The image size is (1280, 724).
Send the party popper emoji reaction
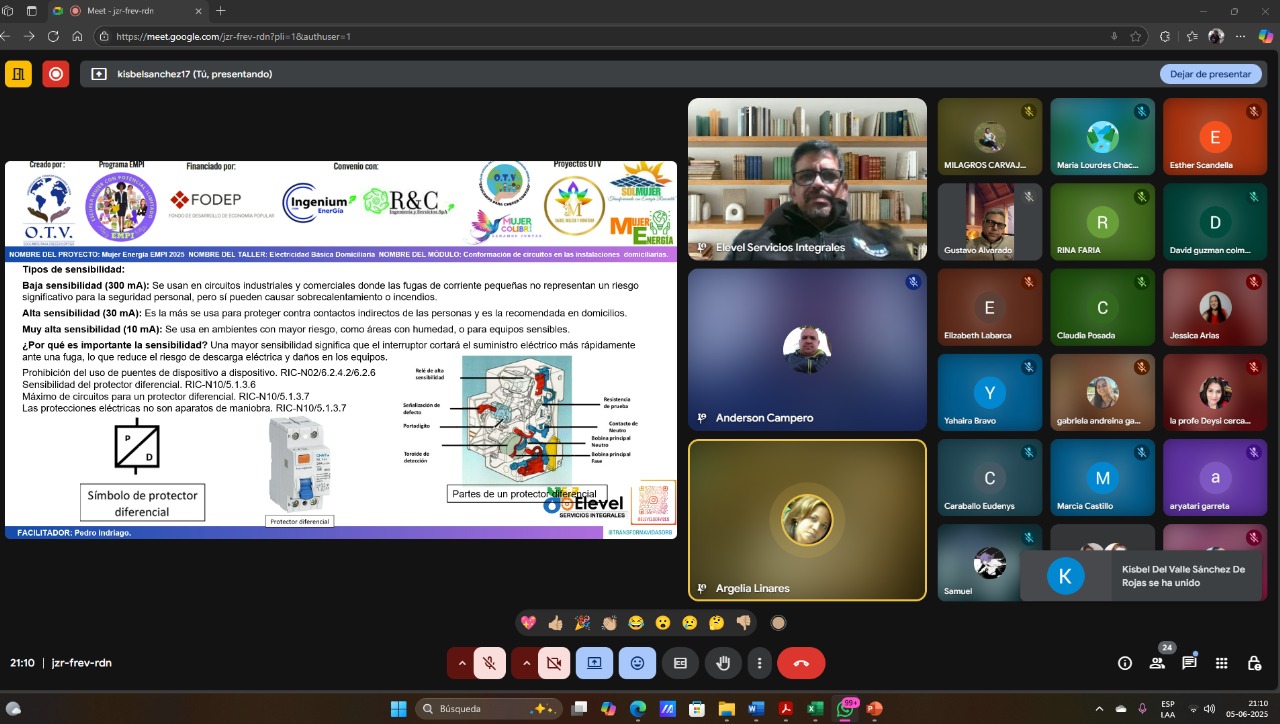pos(582,623)
